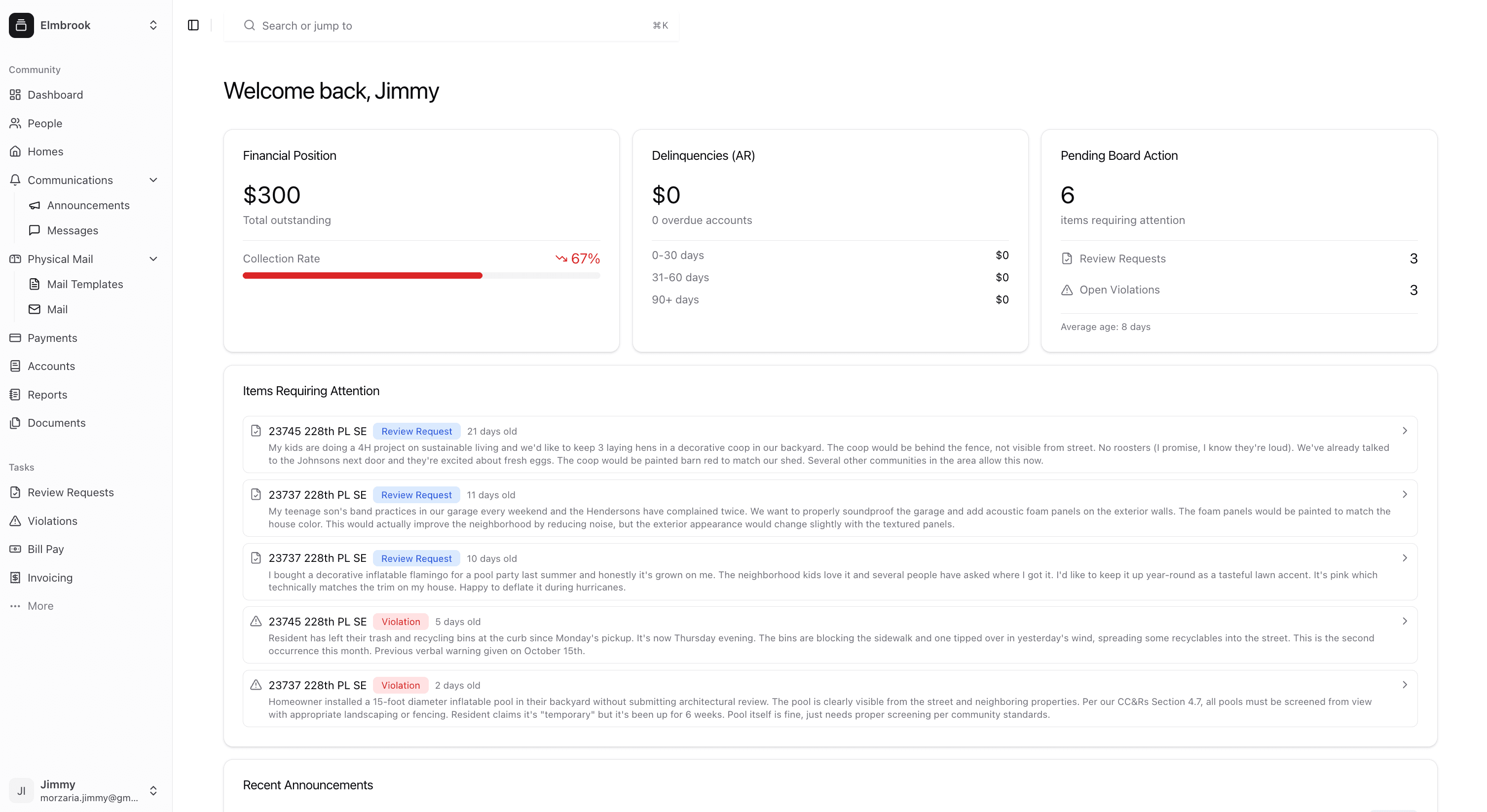Click the document icon beside 23745 228th PL SE
1487x812 pixels.
pyautogui.click(x=256, y=431)
